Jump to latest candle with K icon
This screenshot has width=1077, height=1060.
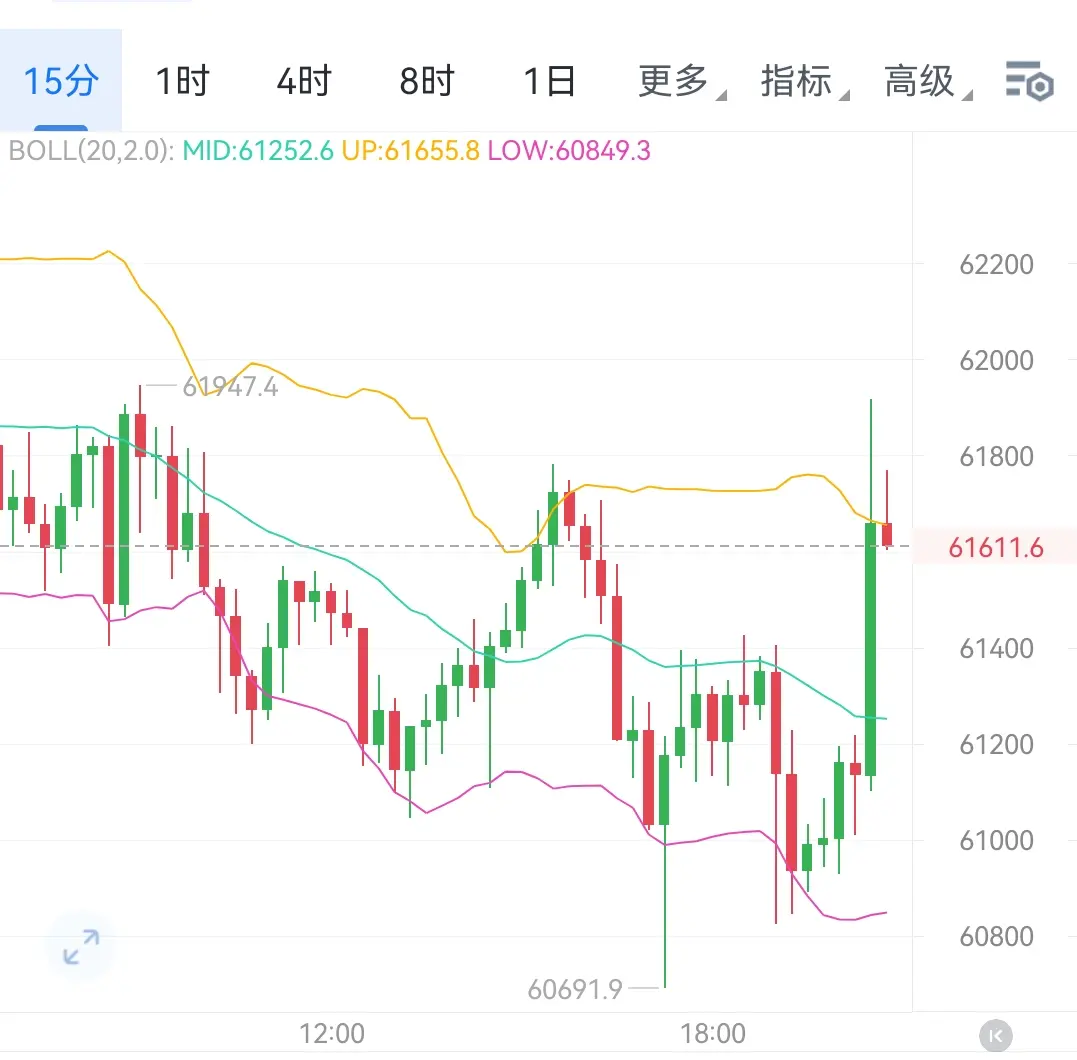pos(995,1035)
